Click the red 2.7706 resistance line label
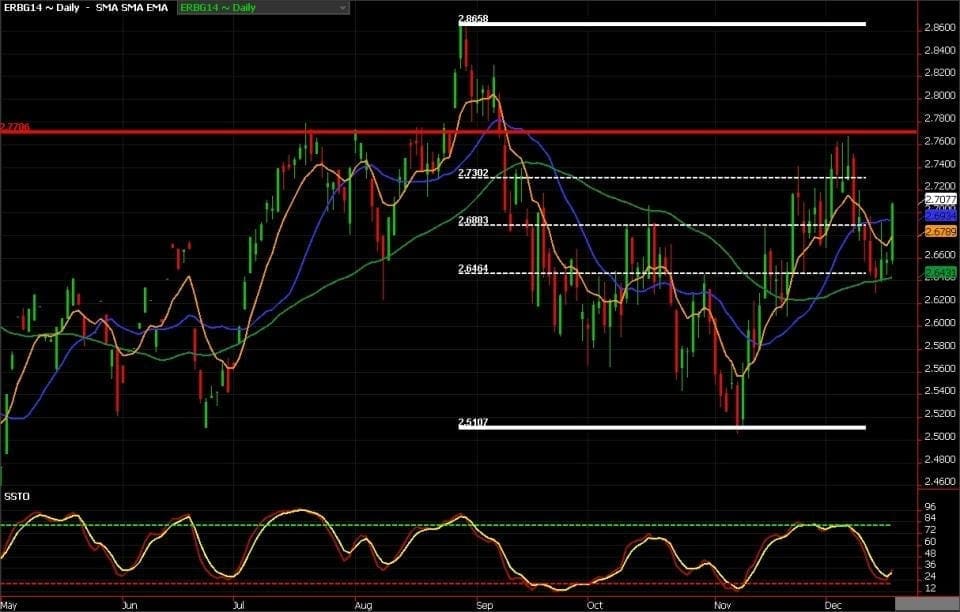Screen dimensions: 960x612 [x=15, y=127]
